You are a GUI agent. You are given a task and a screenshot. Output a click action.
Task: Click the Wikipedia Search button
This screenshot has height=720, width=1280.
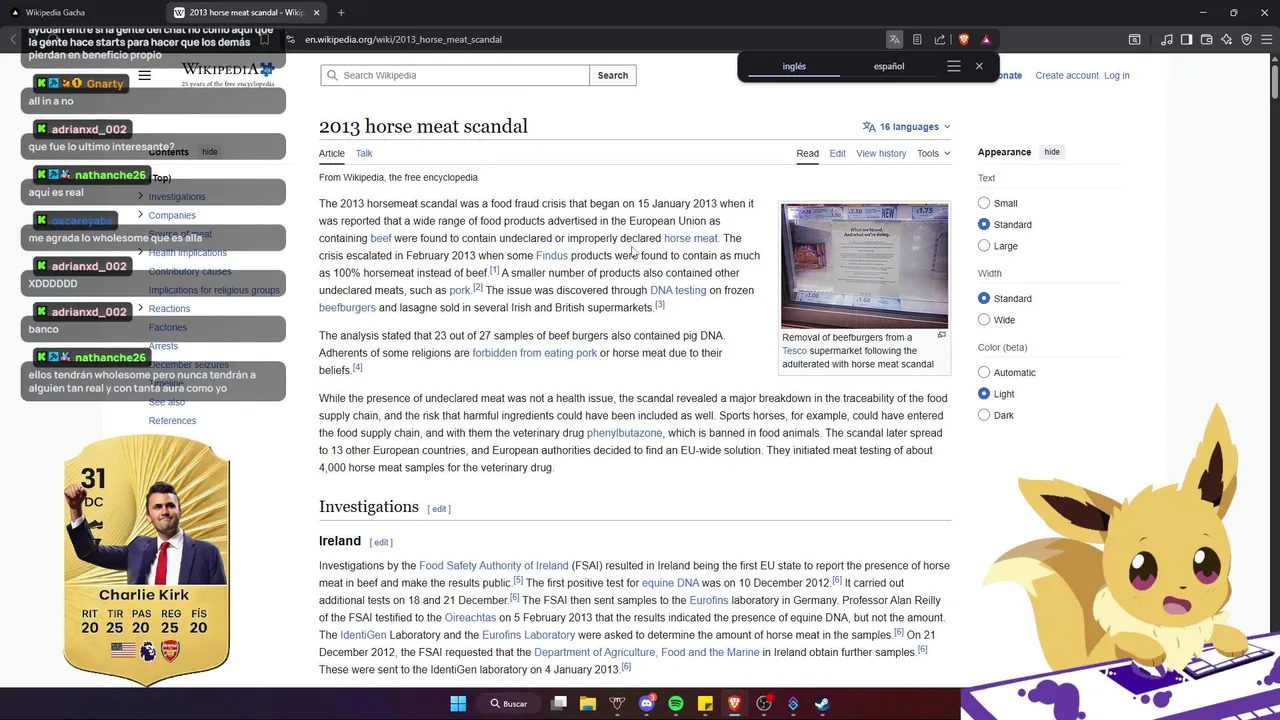point(613,75)
